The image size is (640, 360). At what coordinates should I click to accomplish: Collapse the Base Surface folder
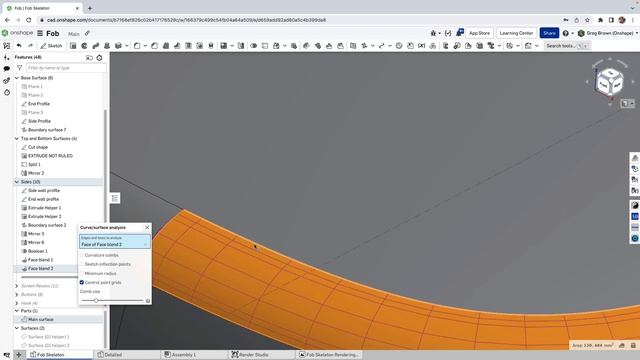point(17,78)
